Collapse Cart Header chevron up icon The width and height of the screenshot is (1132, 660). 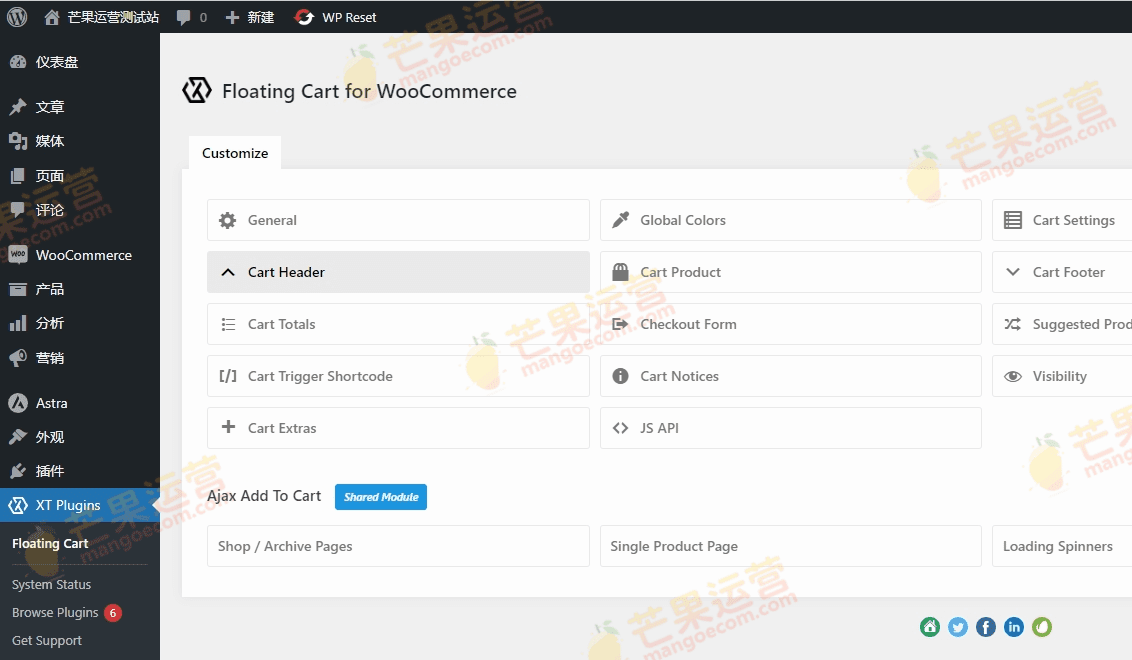(227, 272)
